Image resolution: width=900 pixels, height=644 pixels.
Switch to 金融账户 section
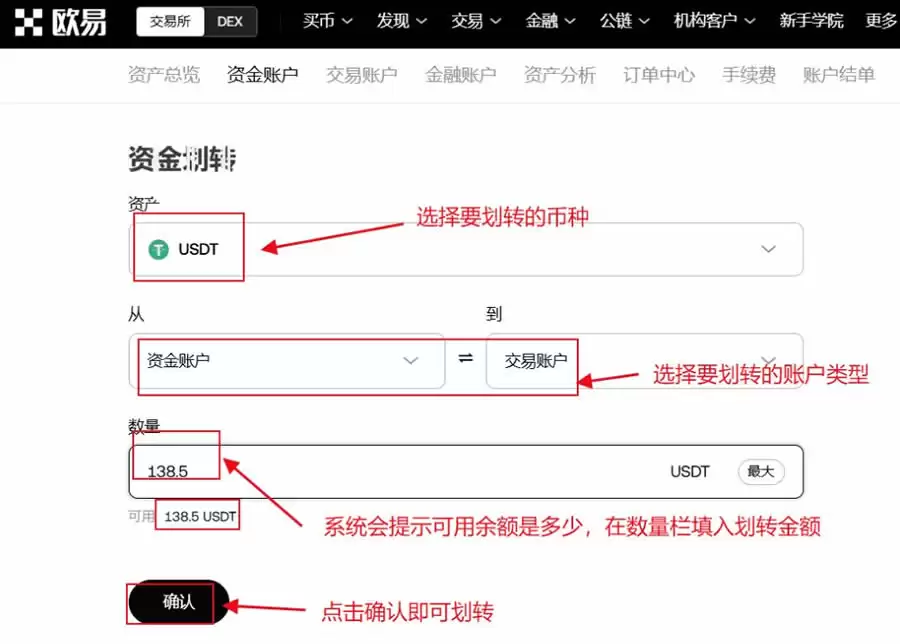(460, 74)
